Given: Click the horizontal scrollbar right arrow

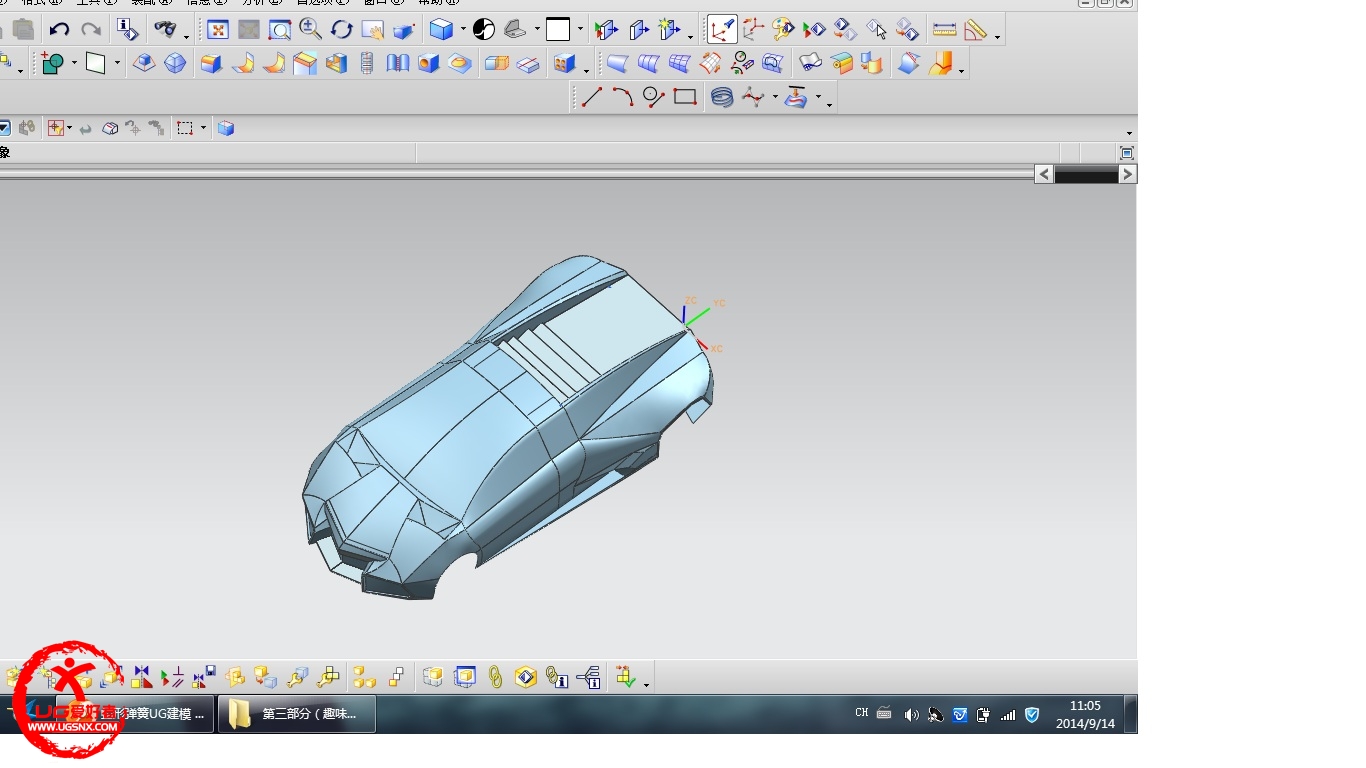Looking at the screenshot, I should (x=1127, y=174).
